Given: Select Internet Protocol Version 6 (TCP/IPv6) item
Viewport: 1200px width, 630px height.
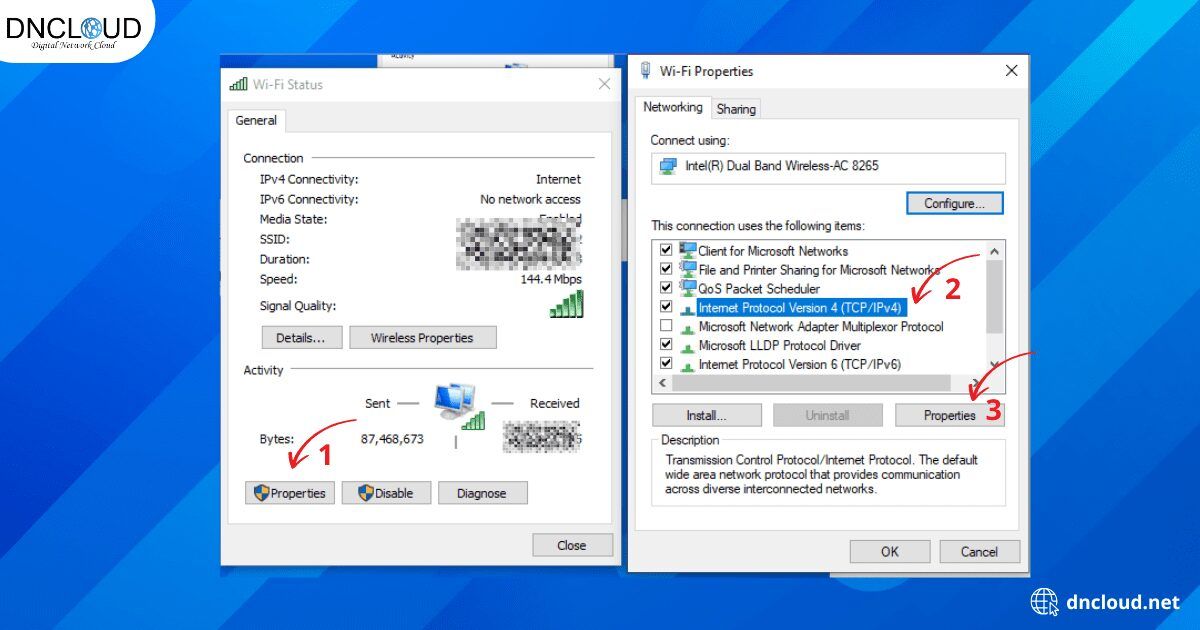Looking at the screenshot, I should pos(799,364).
